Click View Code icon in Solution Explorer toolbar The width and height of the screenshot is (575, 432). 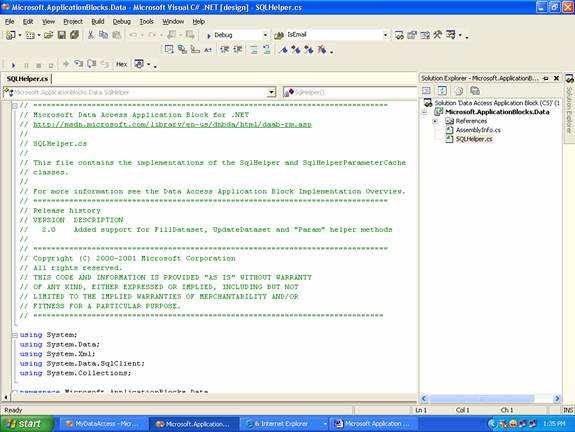[426, 91]
